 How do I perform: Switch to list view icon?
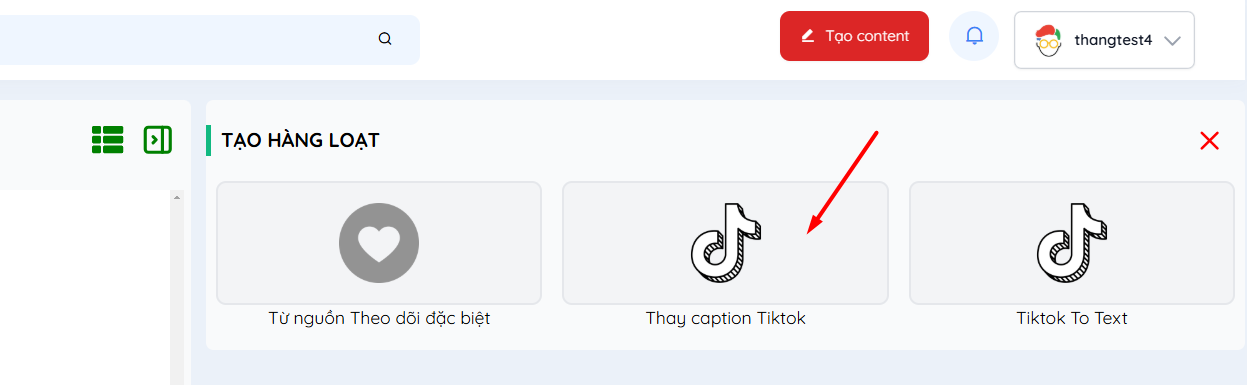(107, 140)
